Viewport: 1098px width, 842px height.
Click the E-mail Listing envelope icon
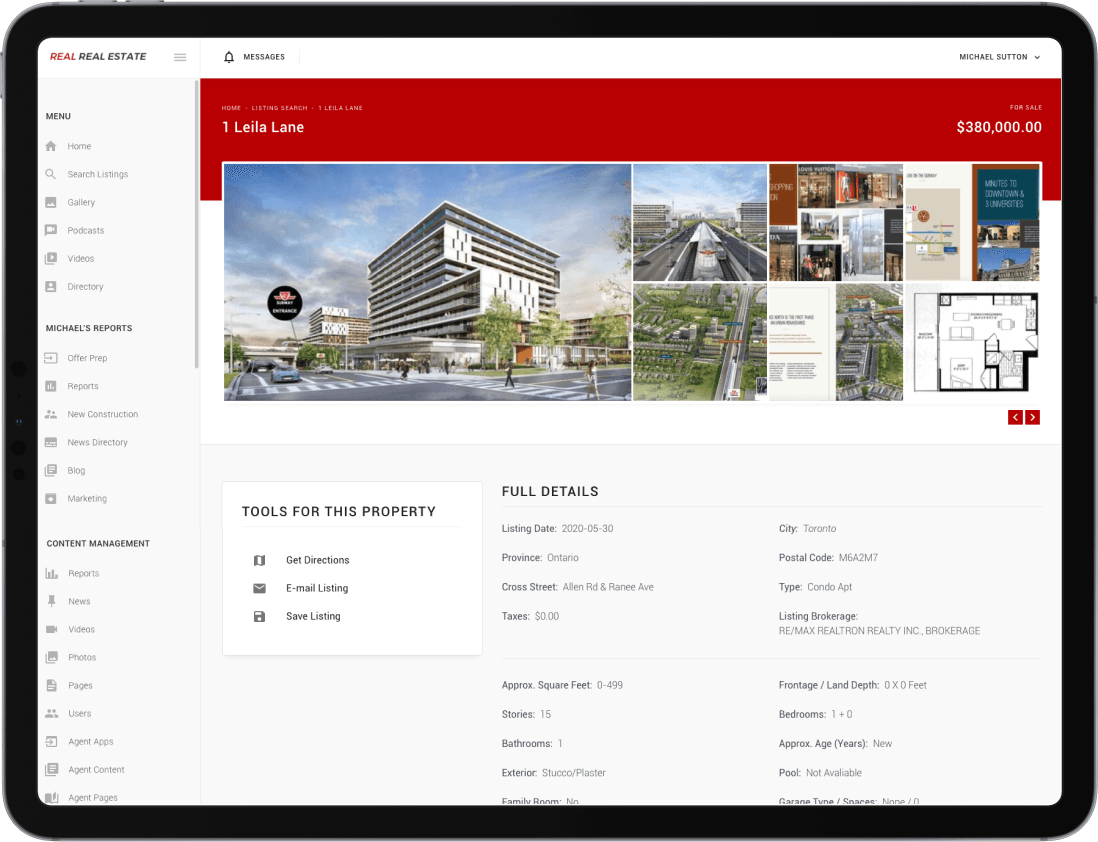[260, 588]
